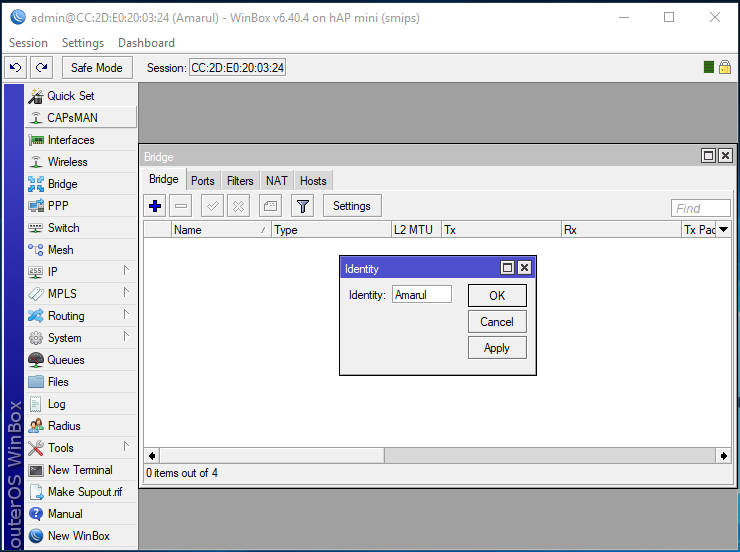Click Cancel in Identity dialog
The image size is (740, 552).
coord(497,322)
